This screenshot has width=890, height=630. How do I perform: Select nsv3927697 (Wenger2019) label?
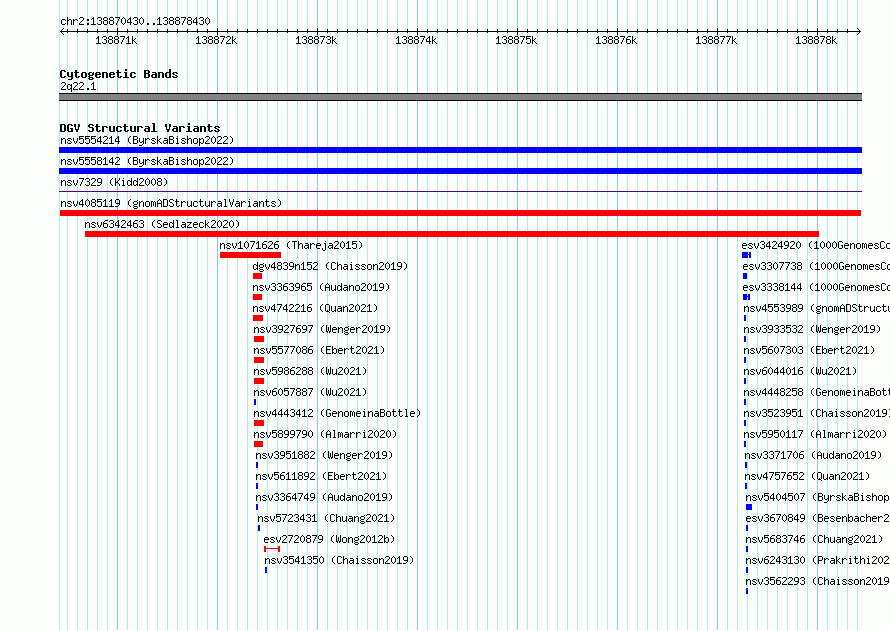[322, 329]
